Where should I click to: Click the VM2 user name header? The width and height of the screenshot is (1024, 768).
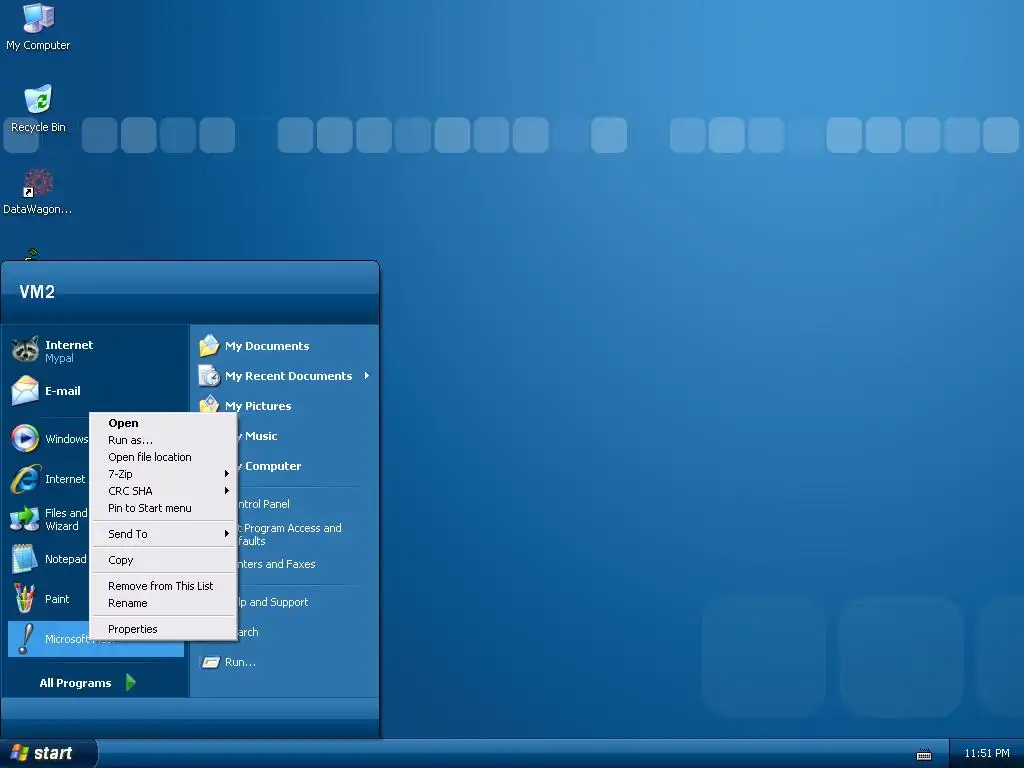click(x=37, y=291)
